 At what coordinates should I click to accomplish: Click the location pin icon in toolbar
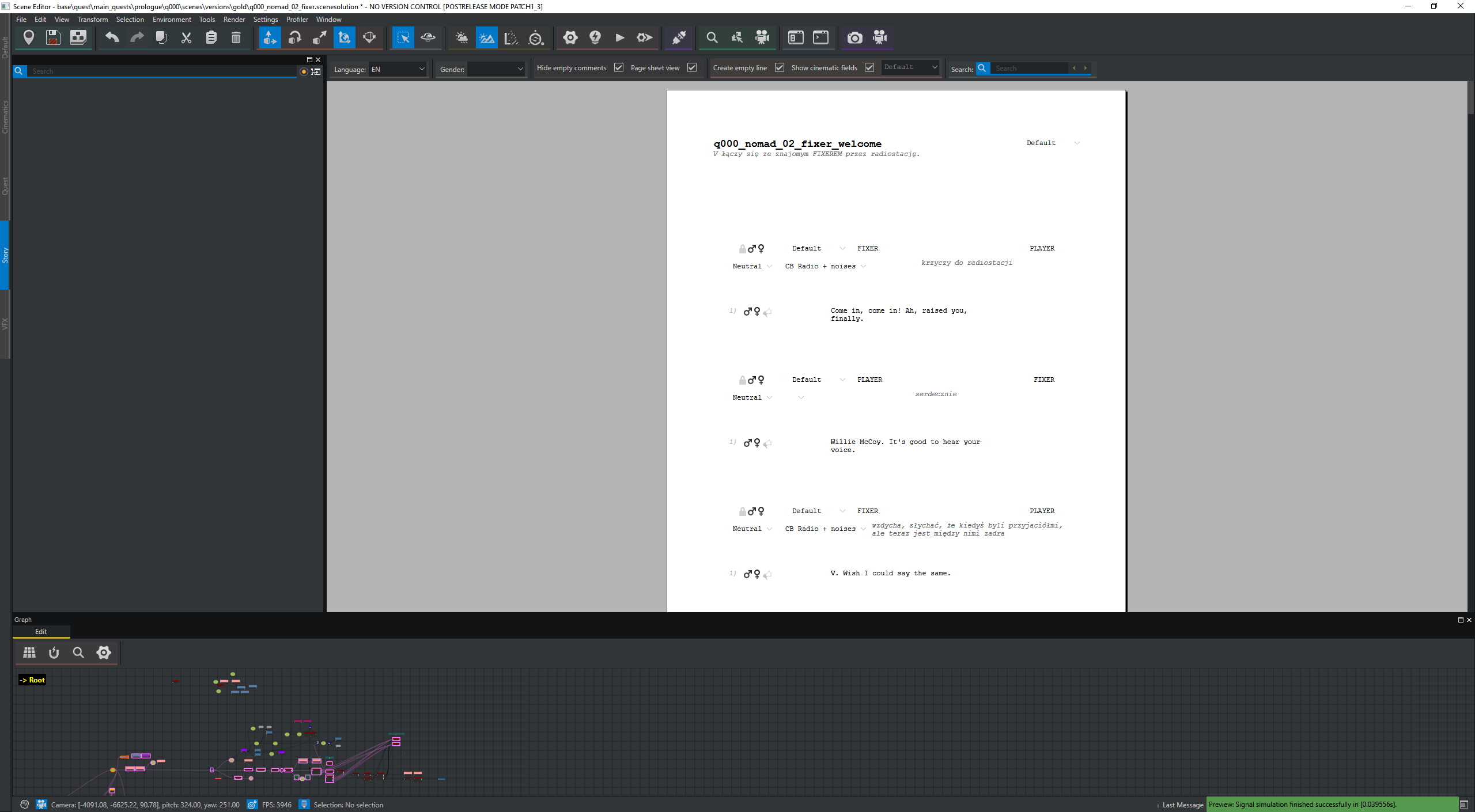(28, 38)
